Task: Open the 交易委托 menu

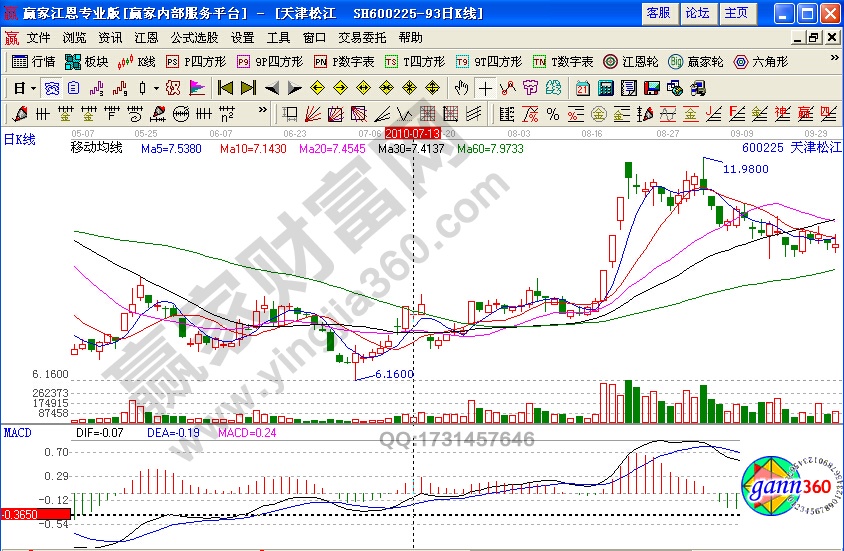Action: 361,37
